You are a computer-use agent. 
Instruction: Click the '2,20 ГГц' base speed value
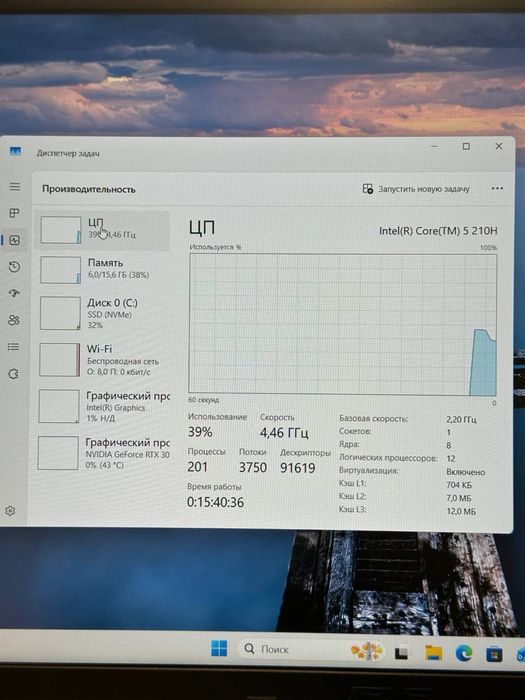(x=461, y=420)
